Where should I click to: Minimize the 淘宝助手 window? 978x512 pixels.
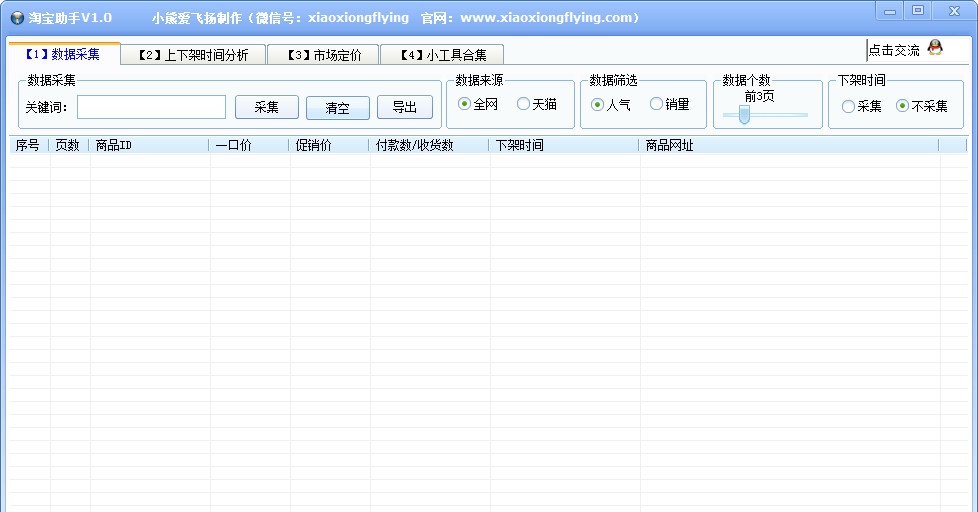click(x=890, y=11)
